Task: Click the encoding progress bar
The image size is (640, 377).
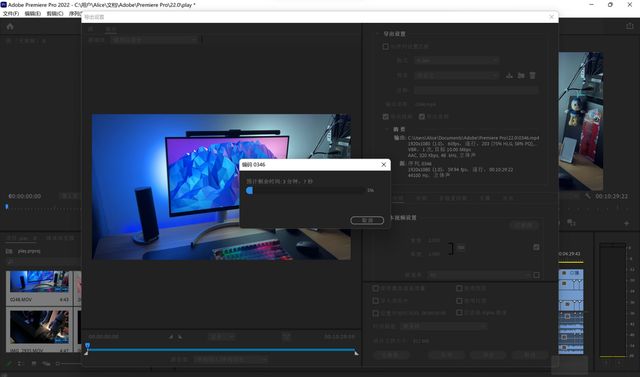Action: 306,191
